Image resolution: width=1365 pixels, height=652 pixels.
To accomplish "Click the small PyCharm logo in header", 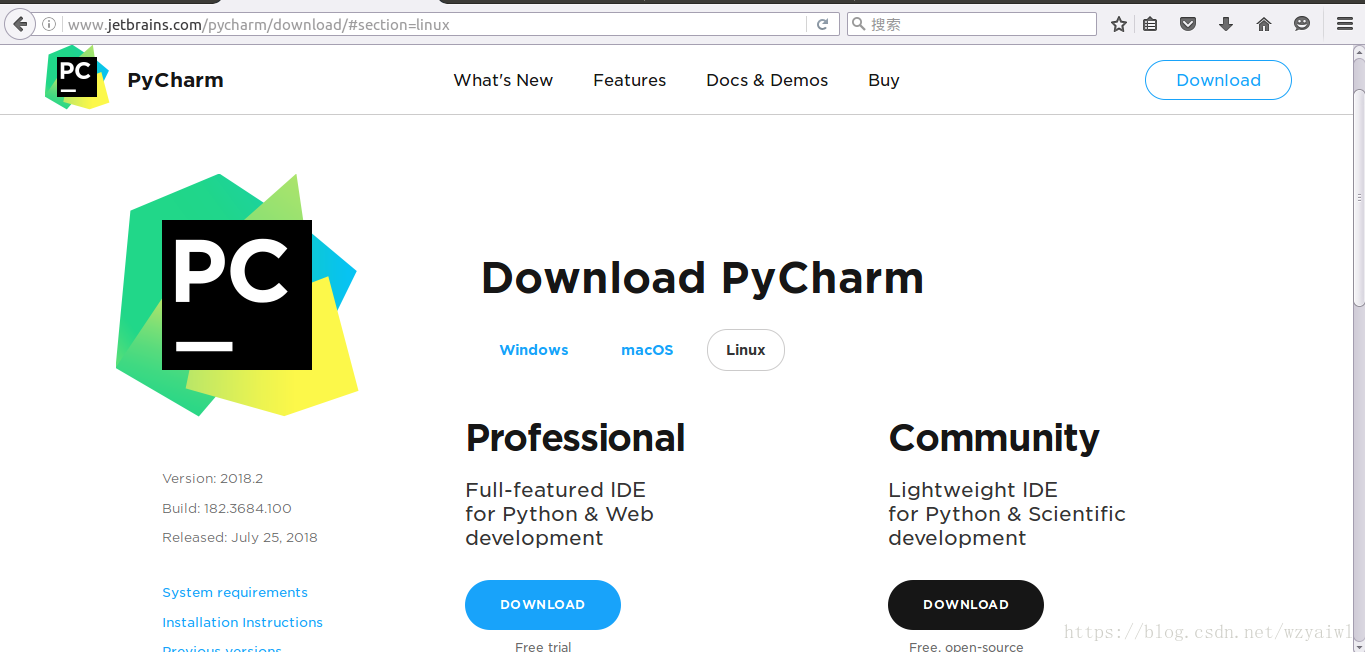I will pyautogui.click(x=77, y=78).
